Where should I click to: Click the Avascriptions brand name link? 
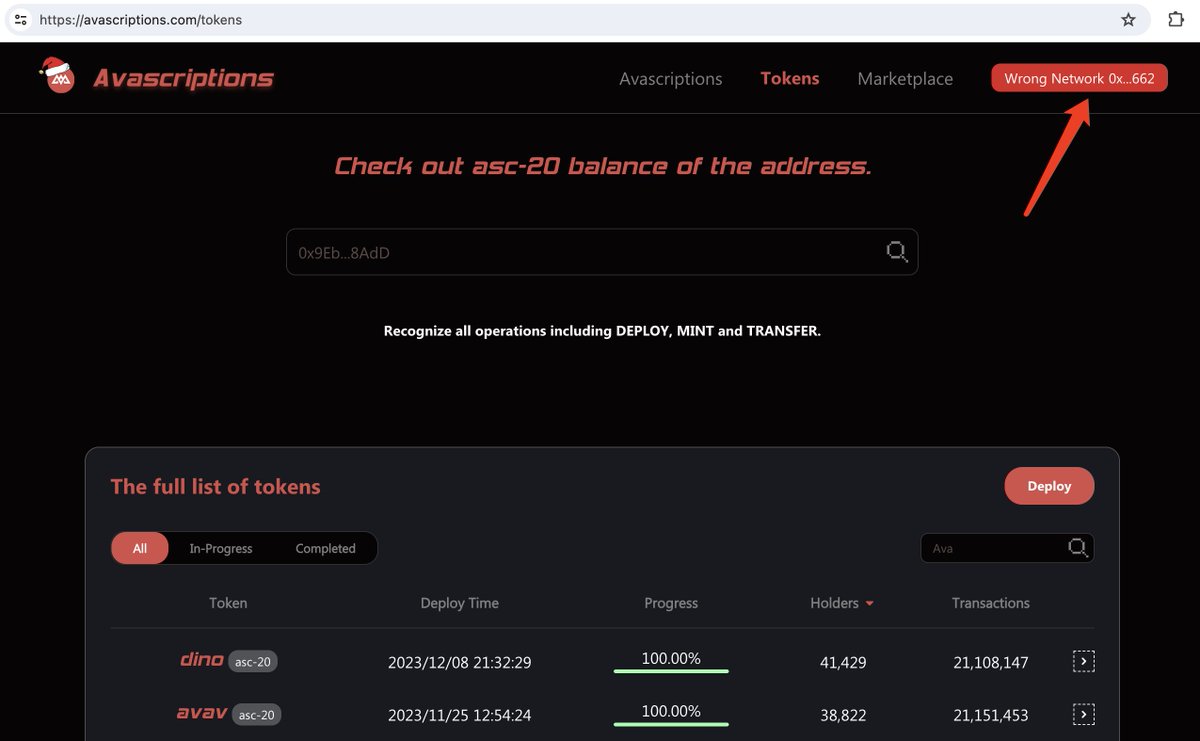click(x=183, y=77)
